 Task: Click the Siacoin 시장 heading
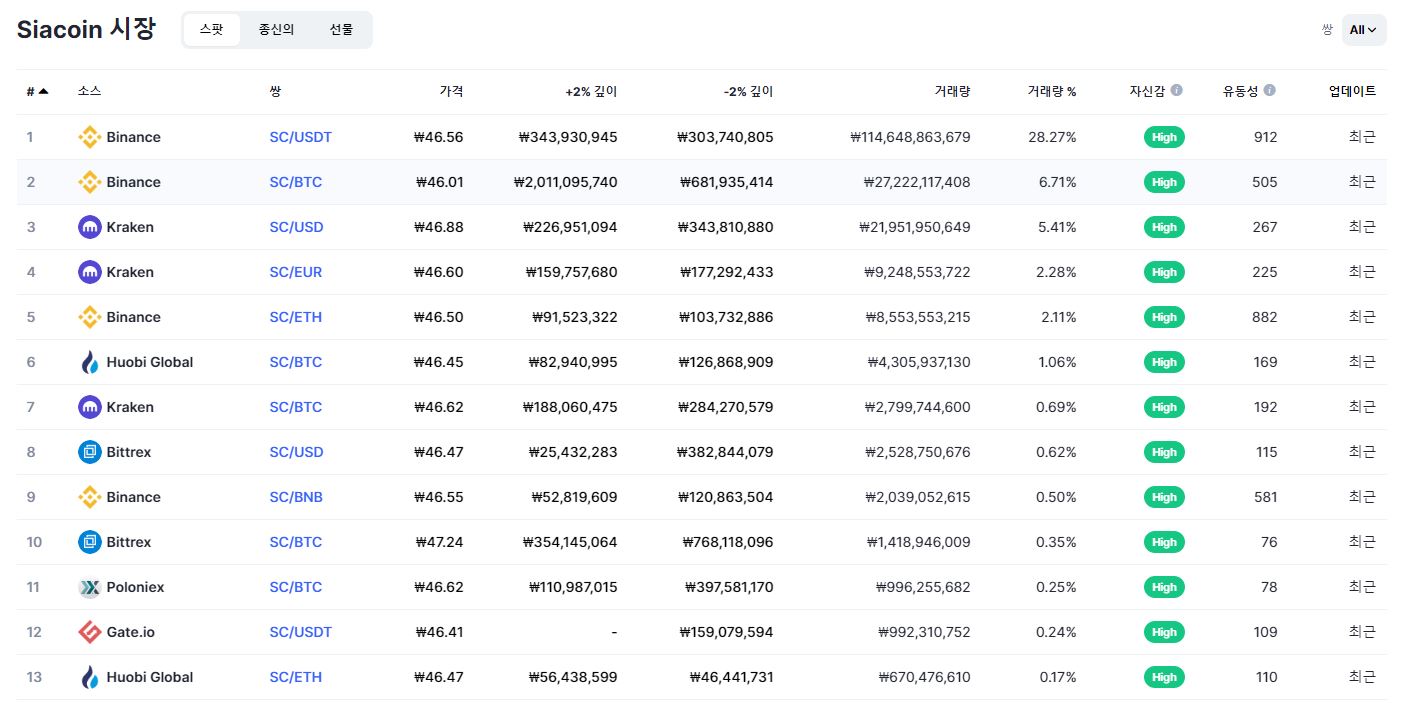point(86,29)
